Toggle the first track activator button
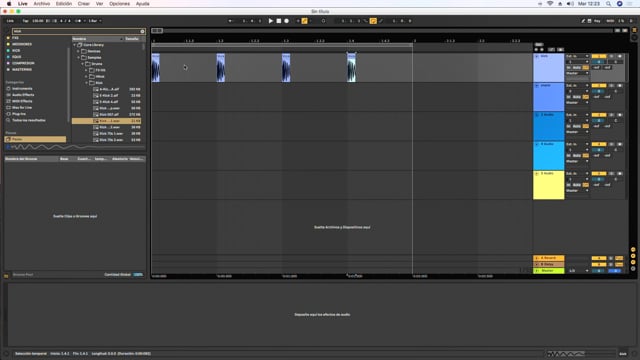Screen dimensions: 640x360 [x=599, y=56]
